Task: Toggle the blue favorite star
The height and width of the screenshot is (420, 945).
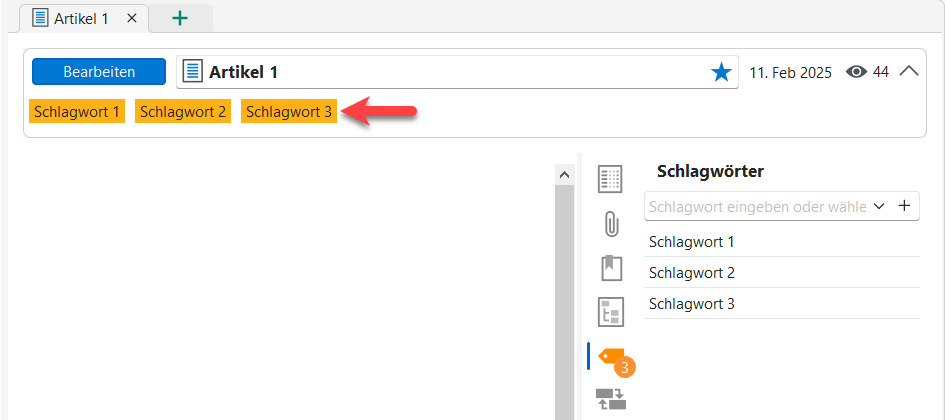Action: (x=721, y=72)
